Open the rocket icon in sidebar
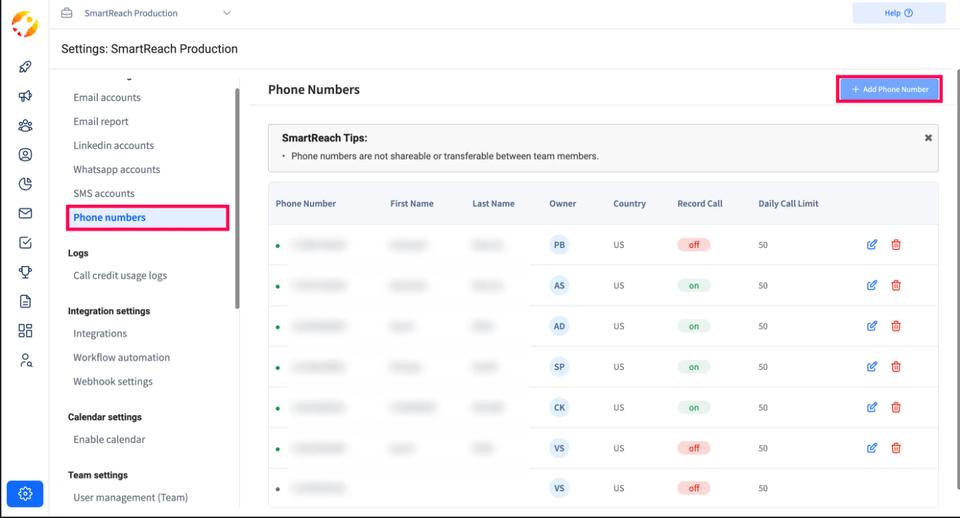960x518 pixels. click(x=25, y=67)
